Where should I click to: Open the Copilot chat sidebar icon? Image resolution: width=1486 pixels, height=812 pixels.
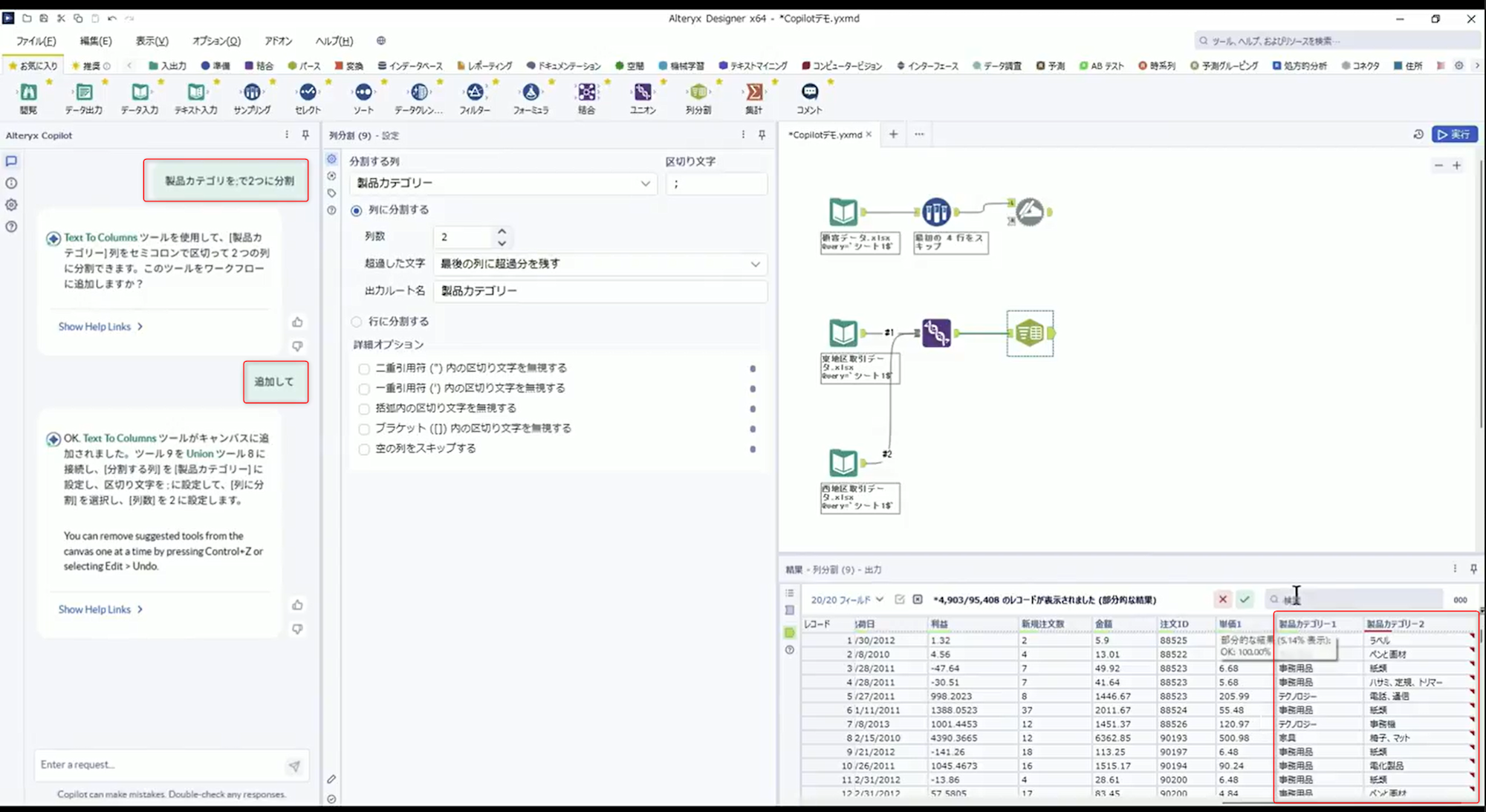pos(11,160)
